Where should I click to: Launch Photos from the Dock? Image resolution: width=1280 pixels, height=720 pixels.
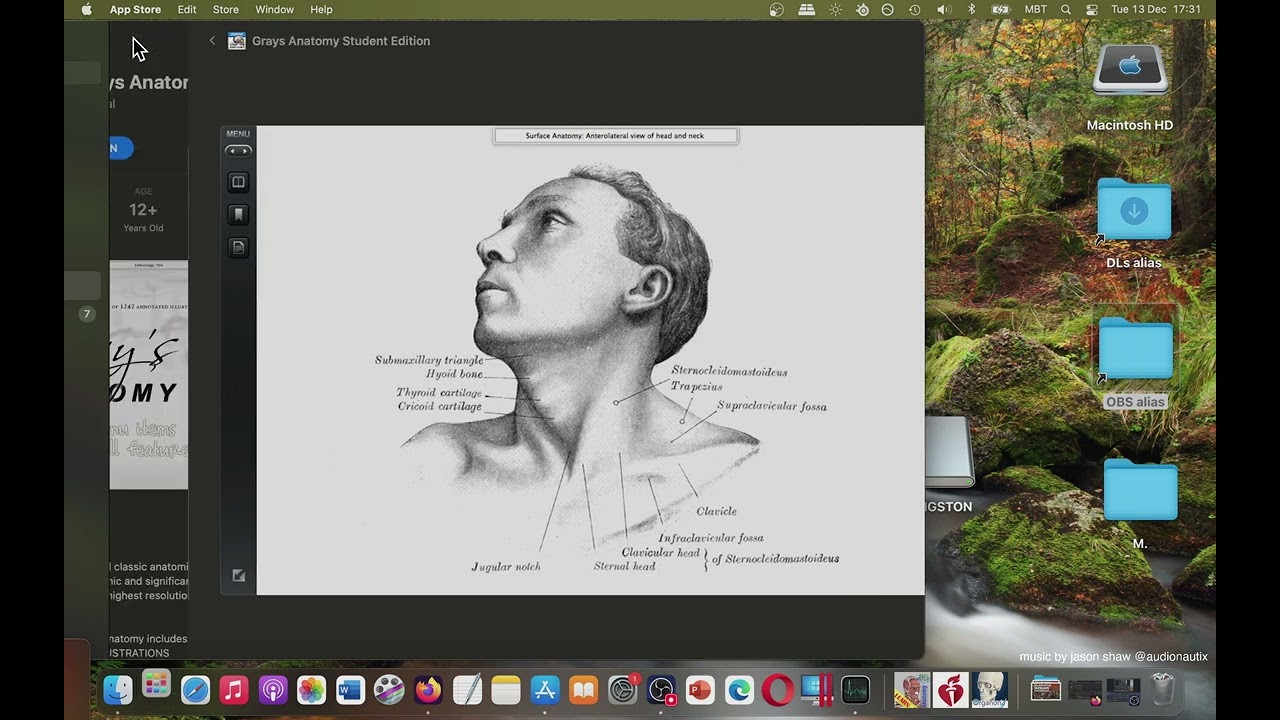click(311, 690)
